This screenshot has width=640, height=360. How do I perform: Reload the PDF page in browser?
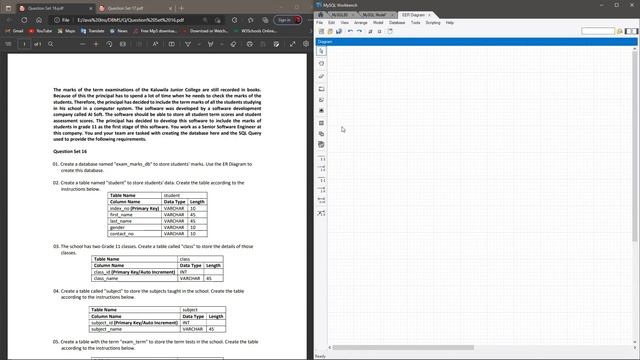(x=24, y=20)
